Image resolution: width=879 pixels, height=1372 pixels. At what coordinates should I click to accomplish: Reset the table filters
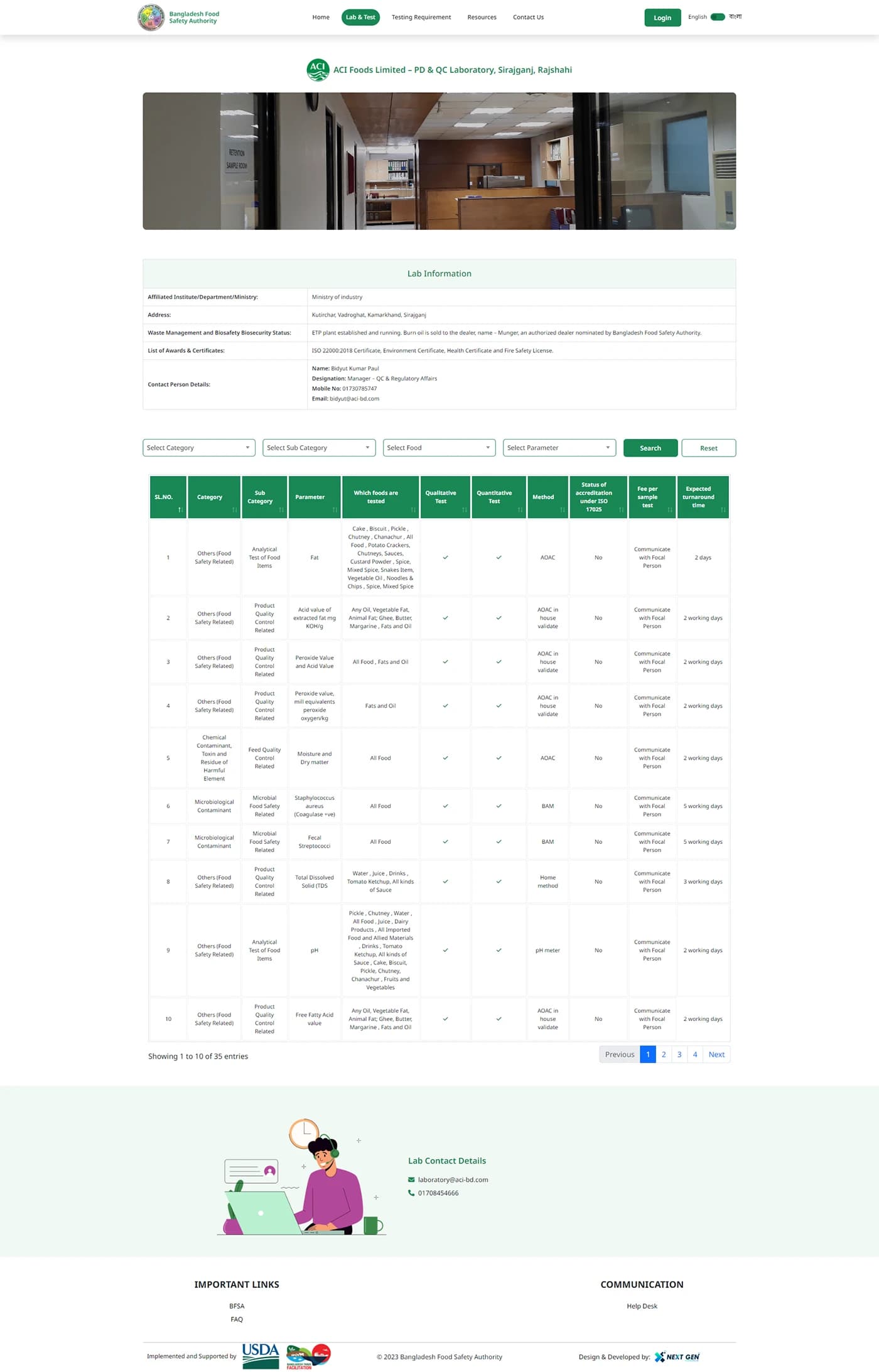(x=708, y=448)
